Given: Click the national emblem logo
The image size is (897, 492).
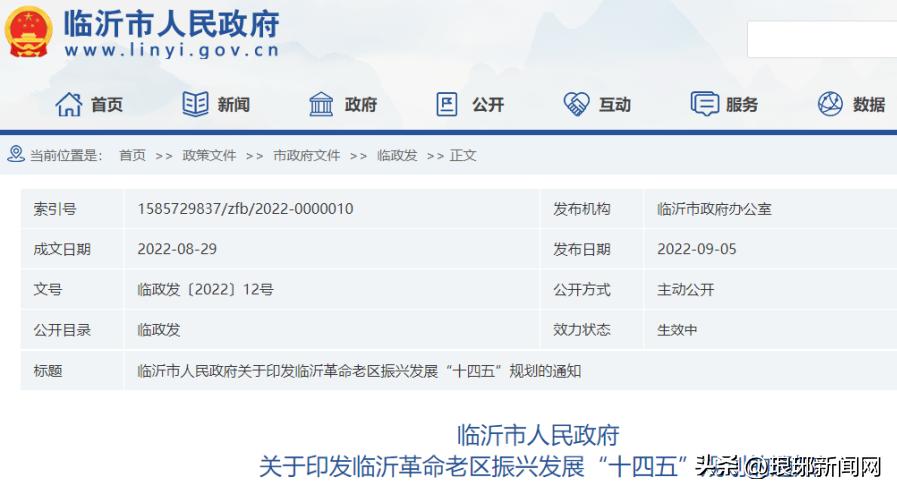Looking at the screenshot, I should tap(28, 32).
